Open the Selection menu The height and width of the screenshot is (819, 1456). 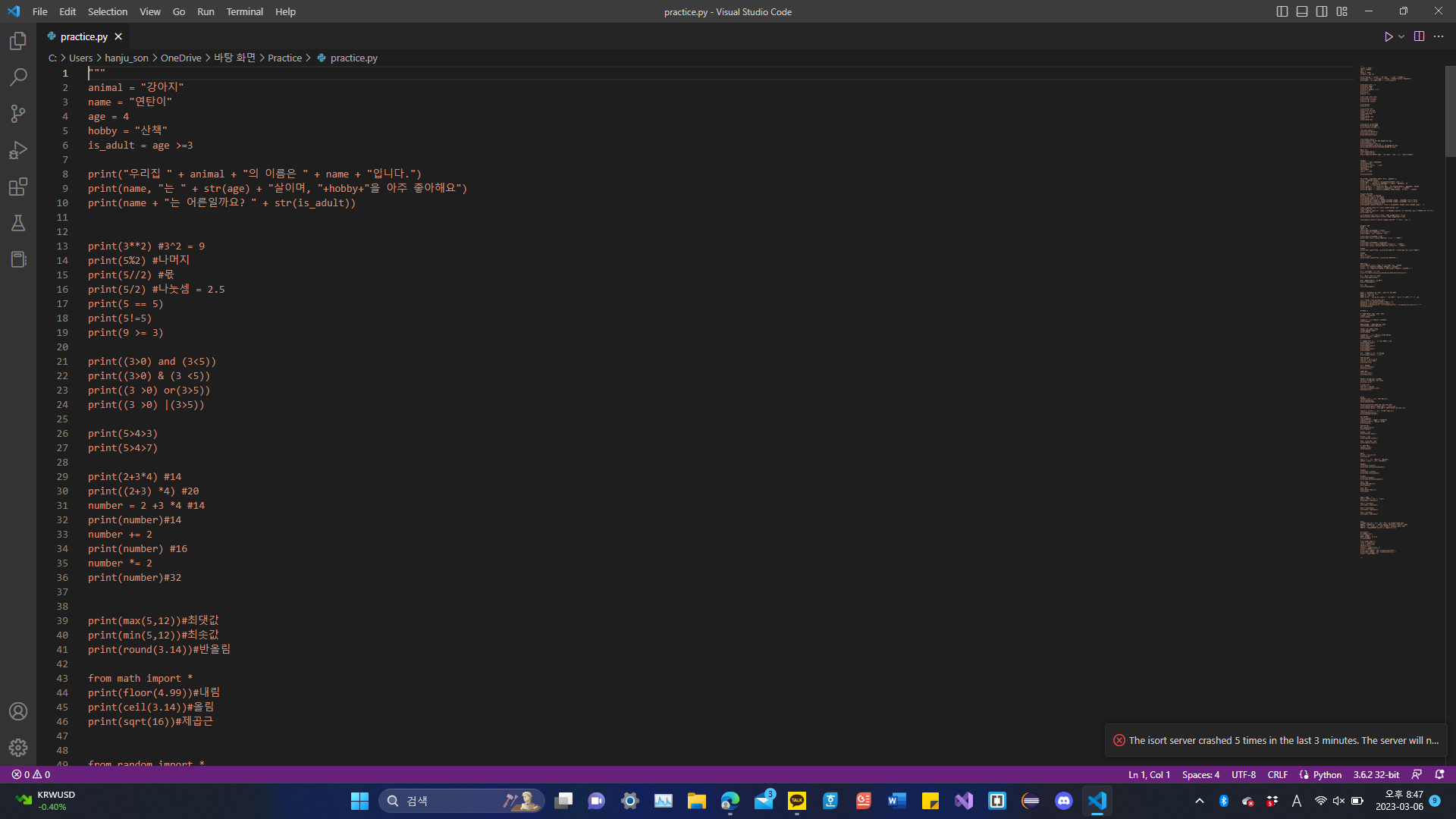click(107, 11)
